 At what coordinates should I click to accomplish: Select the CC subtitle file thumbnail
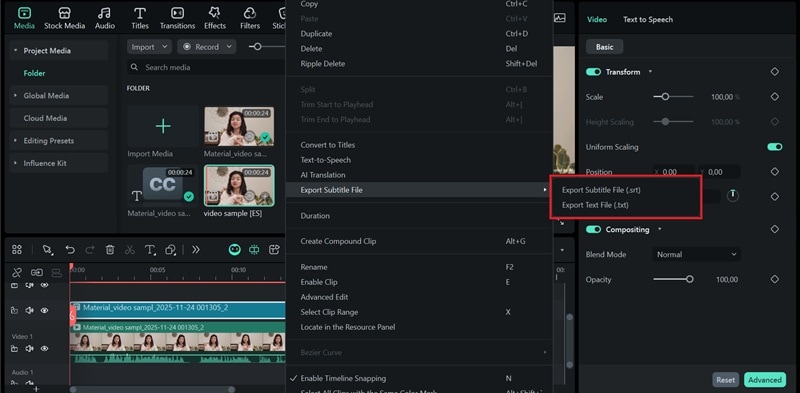(x=163, y=185)
